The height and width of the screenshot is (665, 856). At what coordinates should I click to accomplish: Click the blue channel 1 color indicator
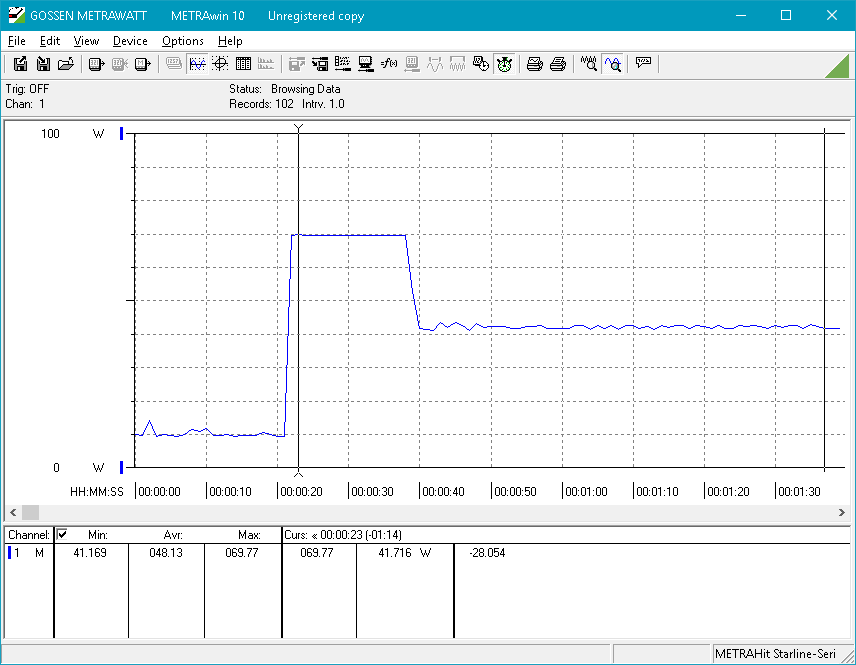point(9,553)
